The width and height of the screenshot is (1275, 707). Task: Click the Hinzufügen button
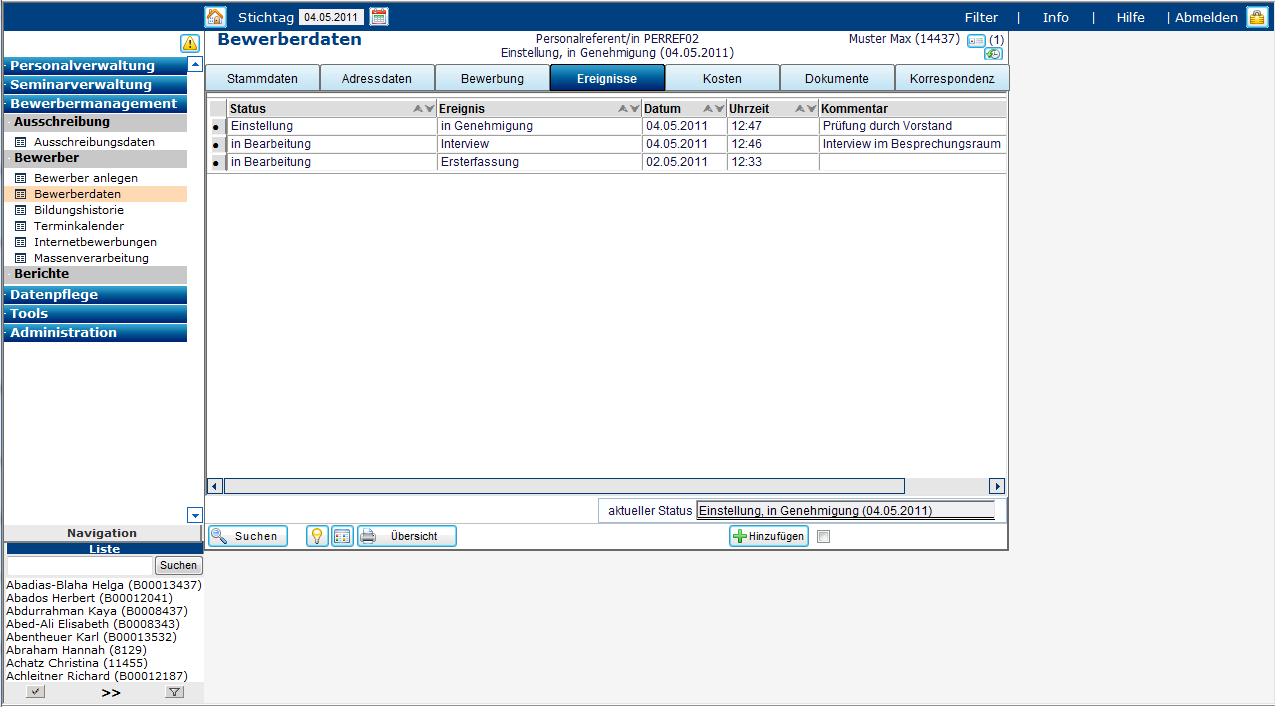[769, 536]
